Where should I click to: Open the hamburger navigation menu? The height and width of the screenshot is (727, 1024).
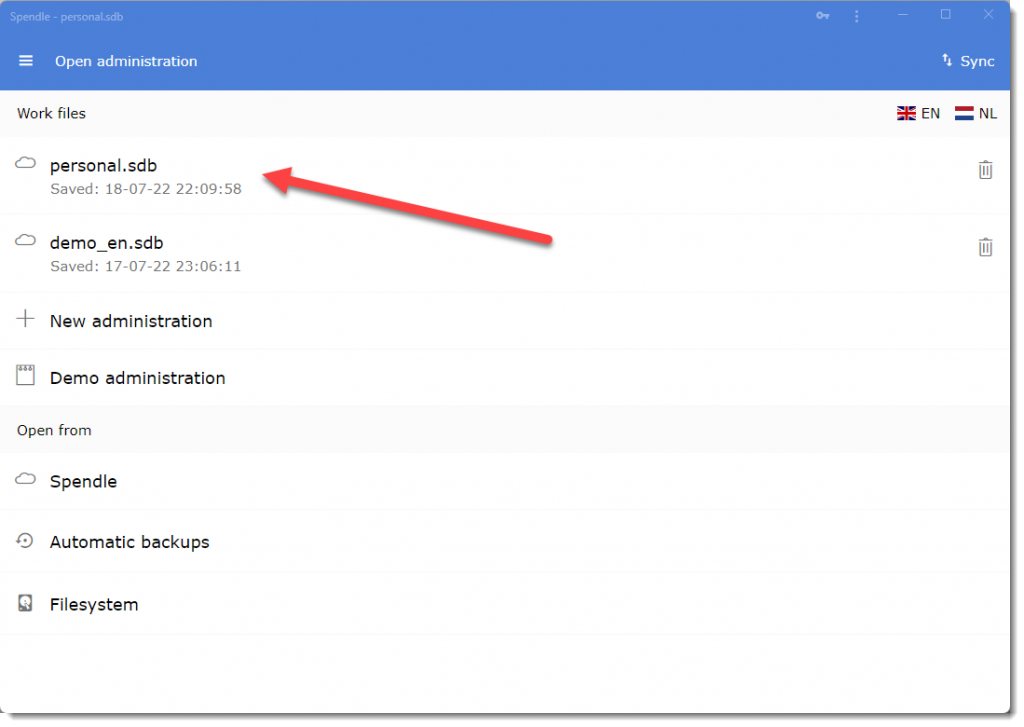click(25, 61)
